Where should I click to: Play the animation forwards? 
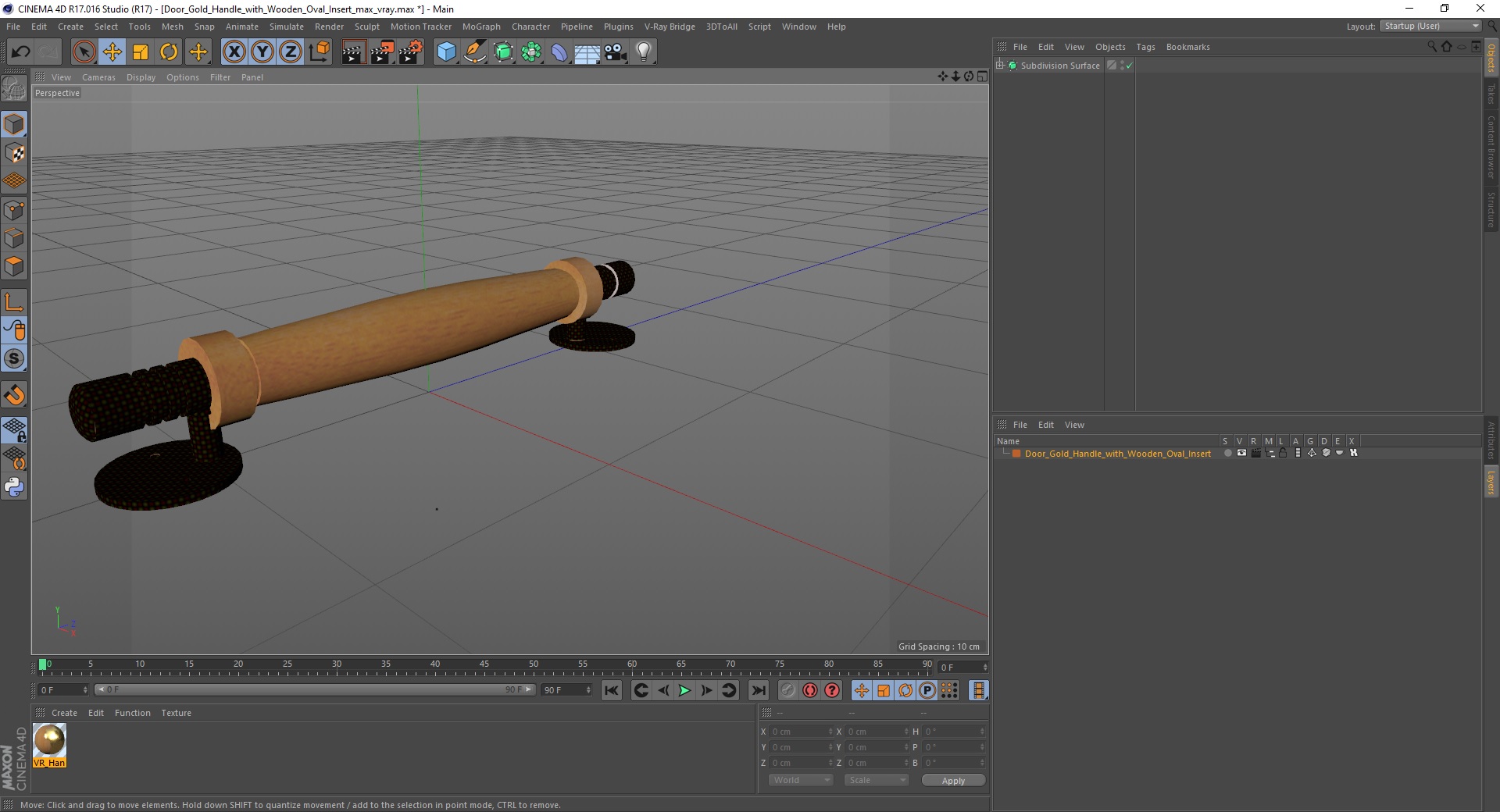684,690
